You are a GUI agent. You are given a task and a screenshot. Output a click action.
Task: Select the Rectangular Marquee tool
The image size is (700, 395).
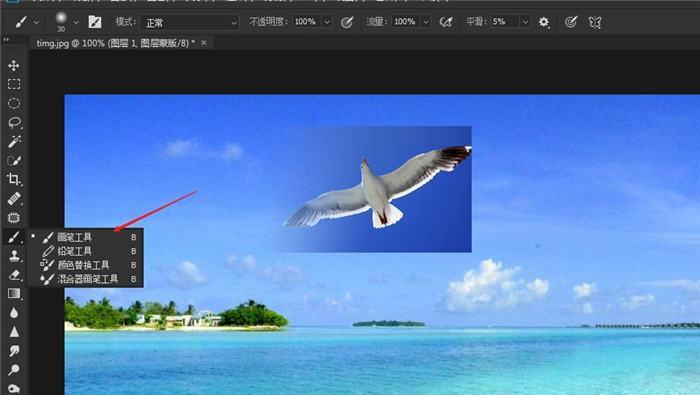14,84
